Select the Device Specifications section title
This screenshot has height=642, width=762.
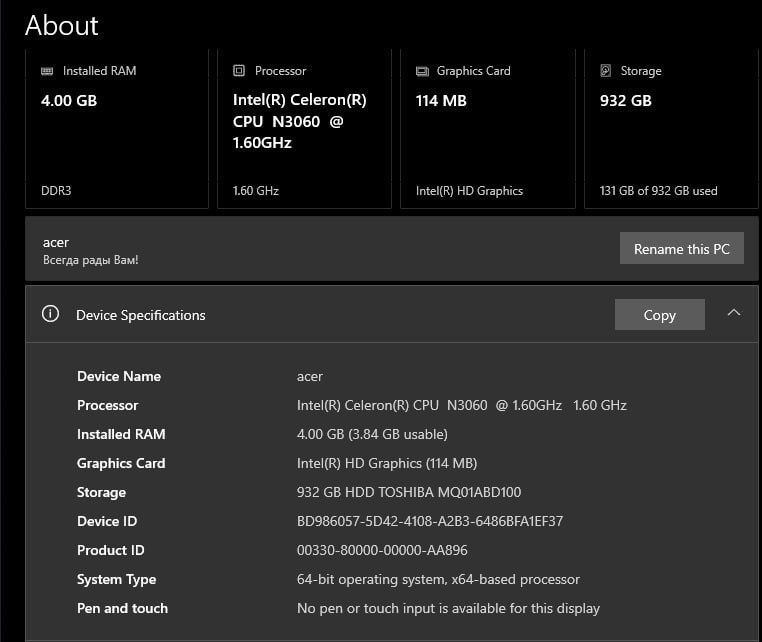coord(141,315)
